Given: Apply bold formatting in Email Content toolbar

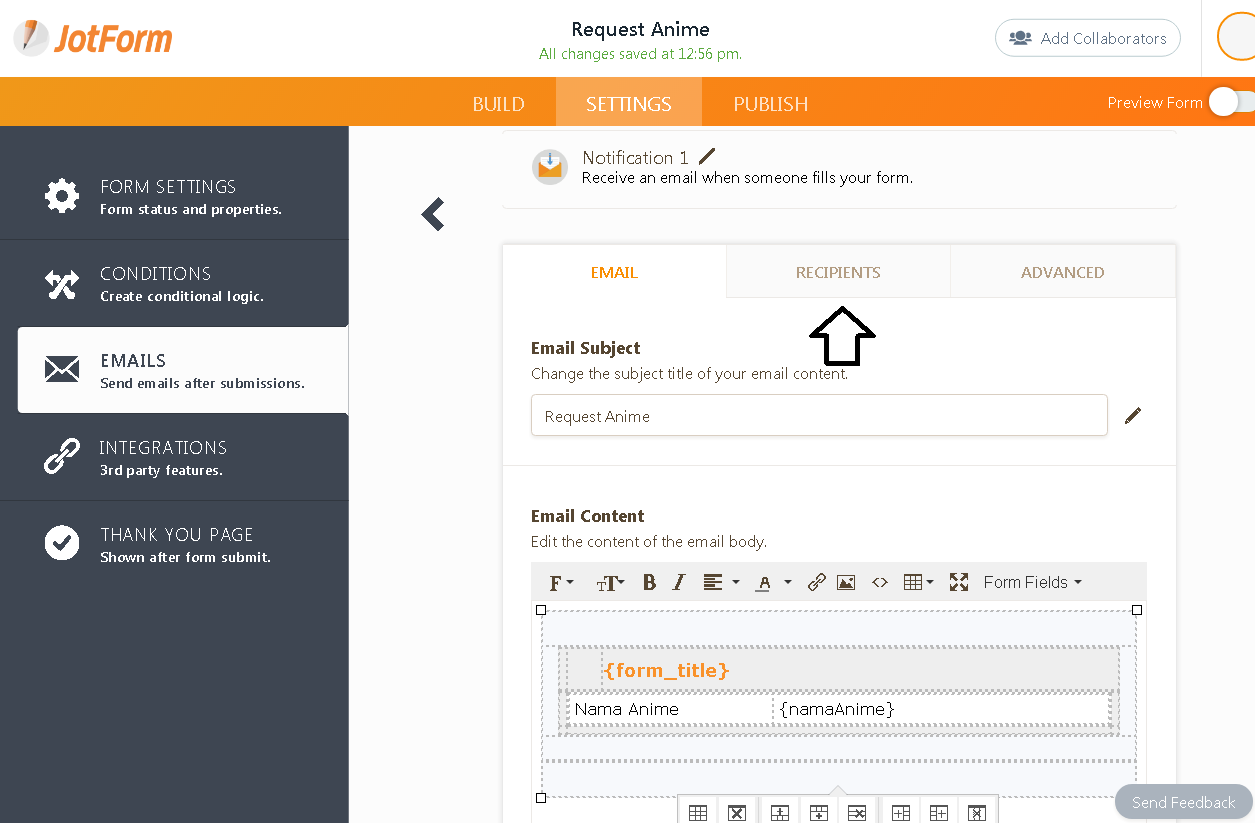Looking at the screenshot, I should click(x=649, y=581).
